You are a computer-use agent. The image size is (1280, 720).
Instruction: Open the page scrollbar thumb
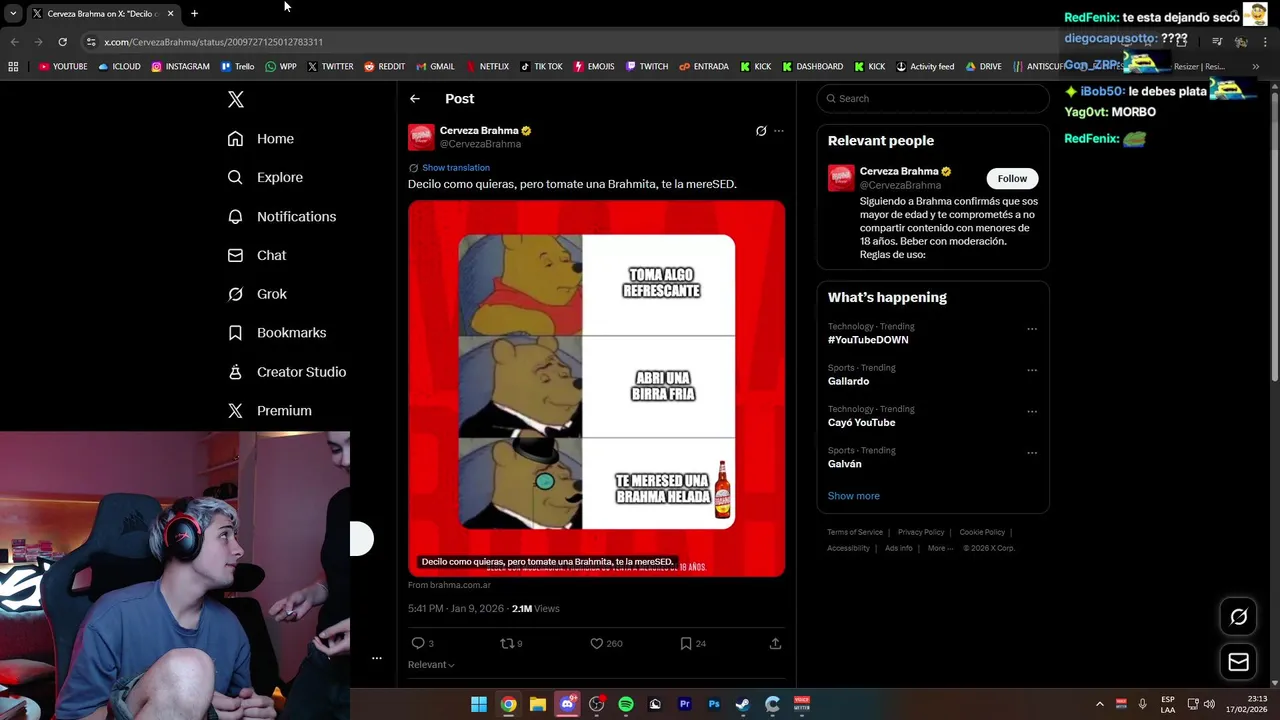1274,235
